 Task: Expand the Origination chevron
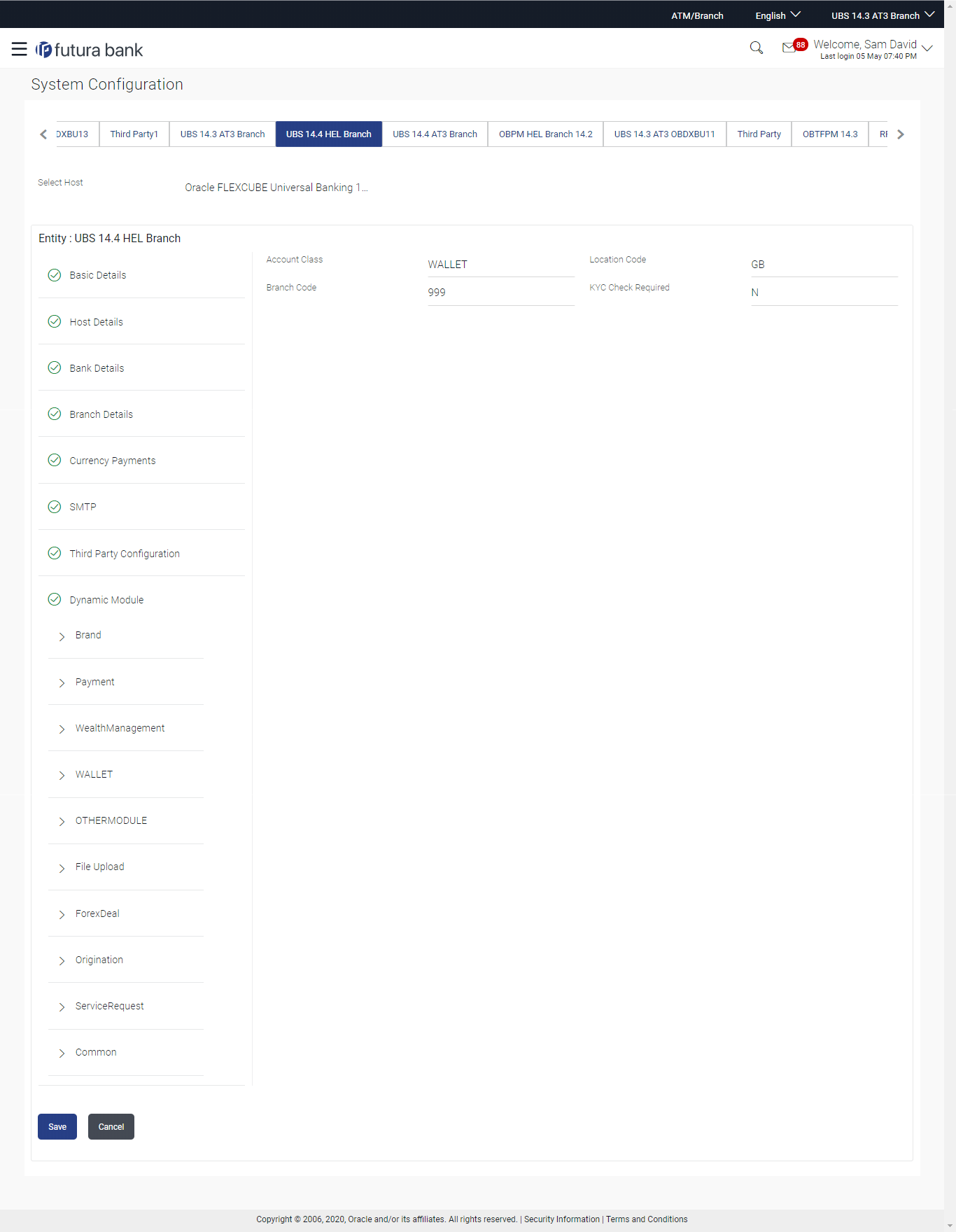pyautogui.click(x=62, y=960)
